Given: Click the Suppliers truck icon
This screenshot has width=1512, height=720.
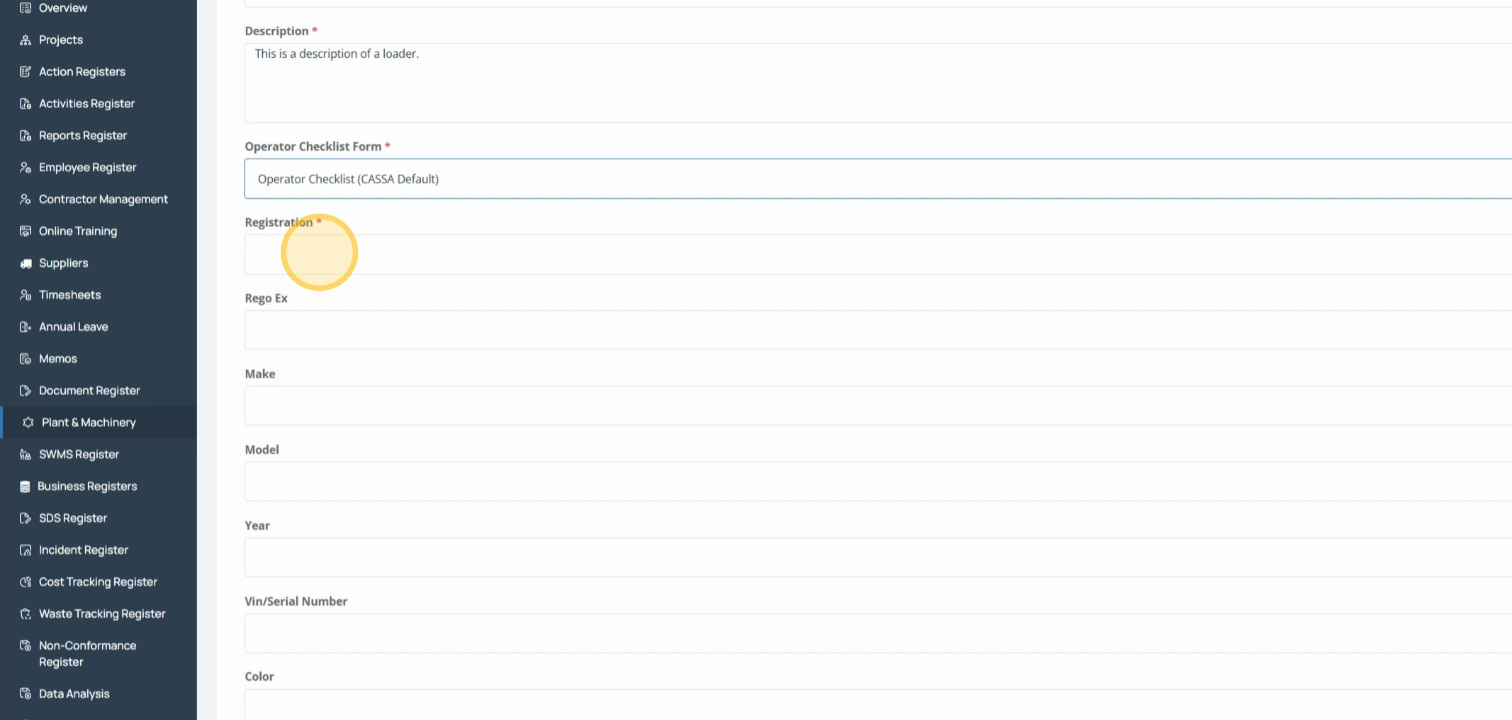Looking at the screenshot, I should point(26,263).
